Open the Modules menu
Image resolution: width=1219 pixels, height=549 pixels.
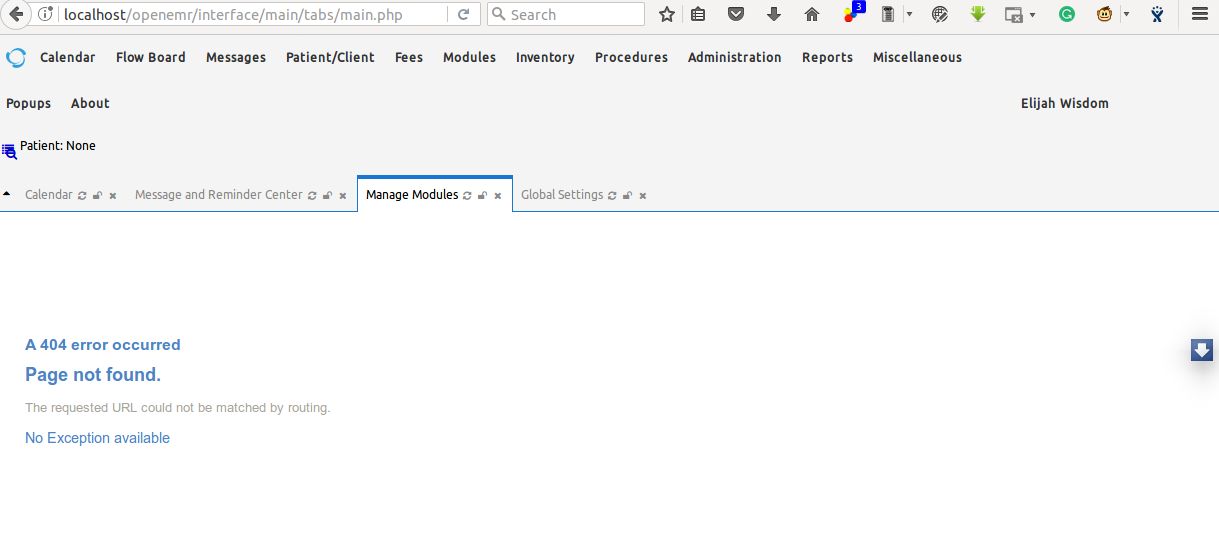pos(469,58)
